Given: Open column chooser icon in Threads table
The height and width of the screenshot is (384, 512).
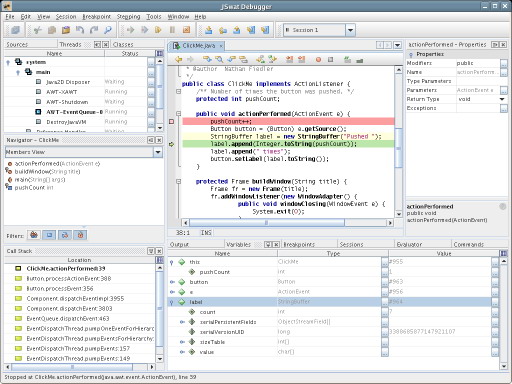Looking at the screenshot, I should 160,53.
